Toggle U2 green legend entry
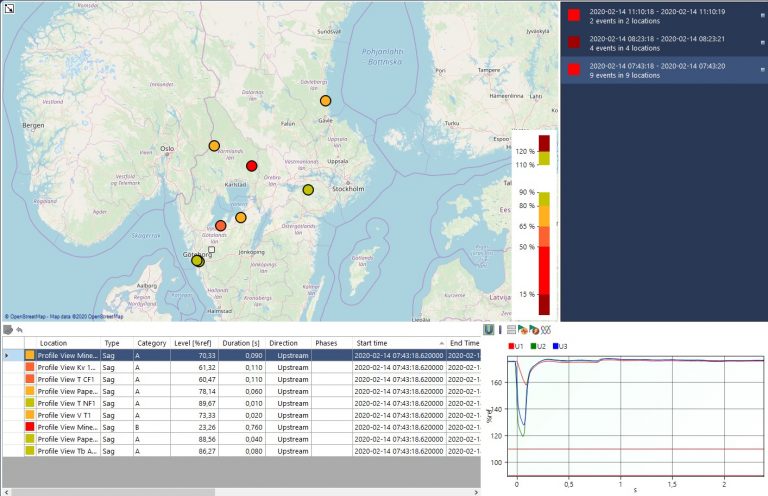This screenshot has width=768, height=496. [538, 346]
